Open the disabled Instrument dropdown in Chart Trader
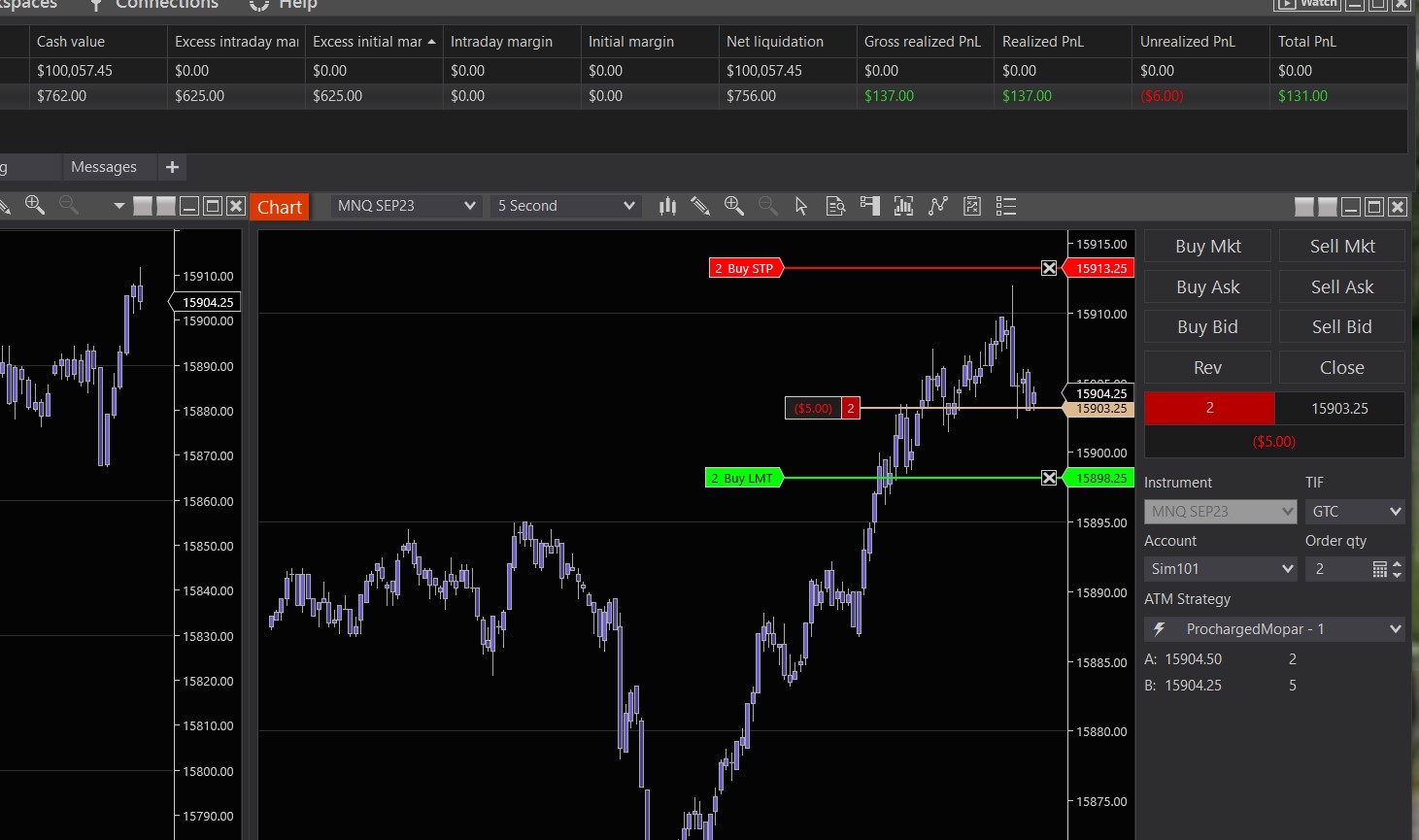This screenshot has width=1419, height=840. point(1221,512)
